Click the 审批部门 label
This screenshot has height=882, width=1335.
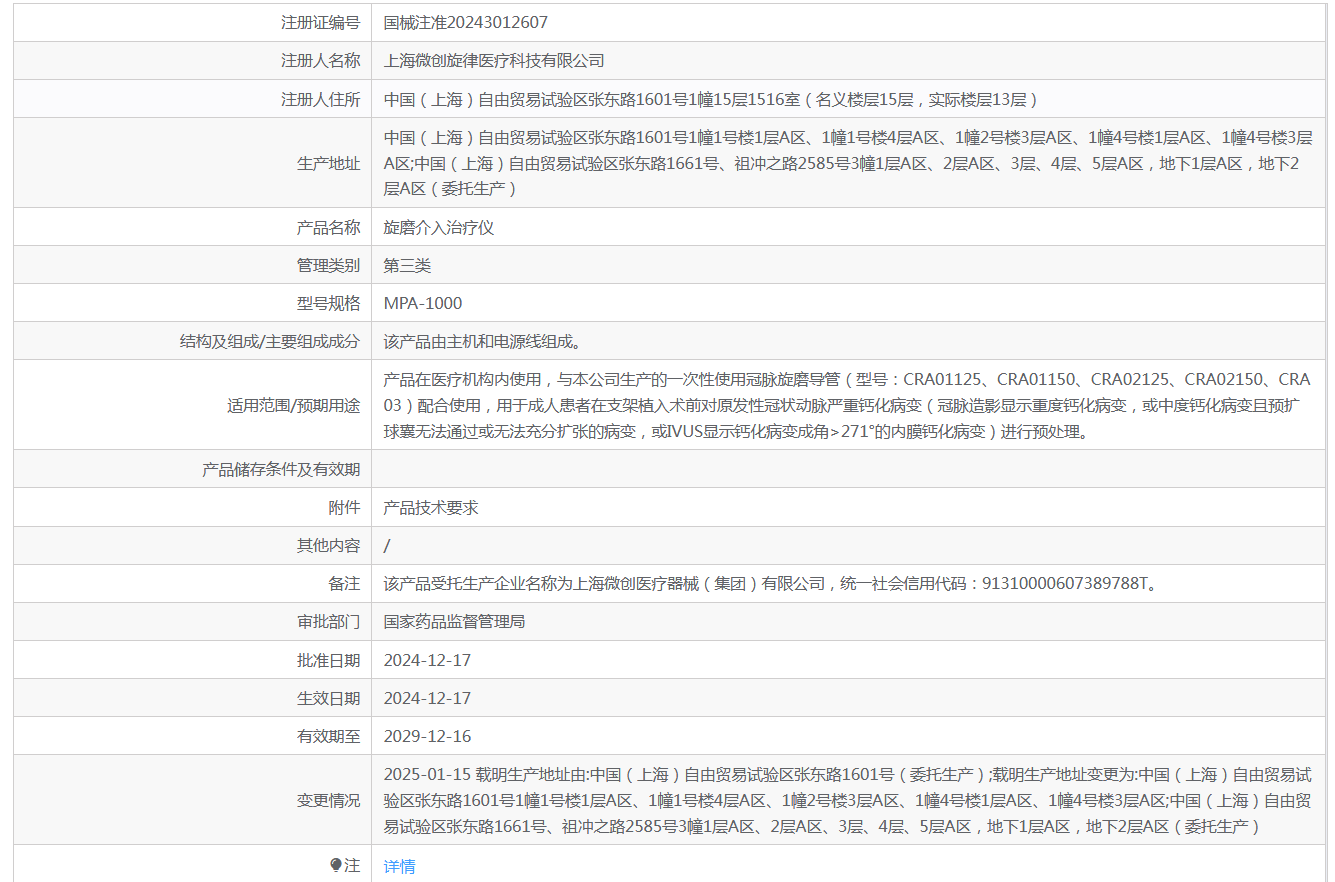click(x=328, y=621)
